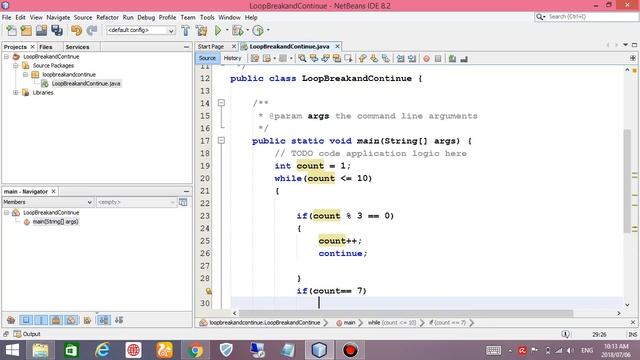Click the History view button
This screenshot has height=360, width=640.
coord(232,58)
